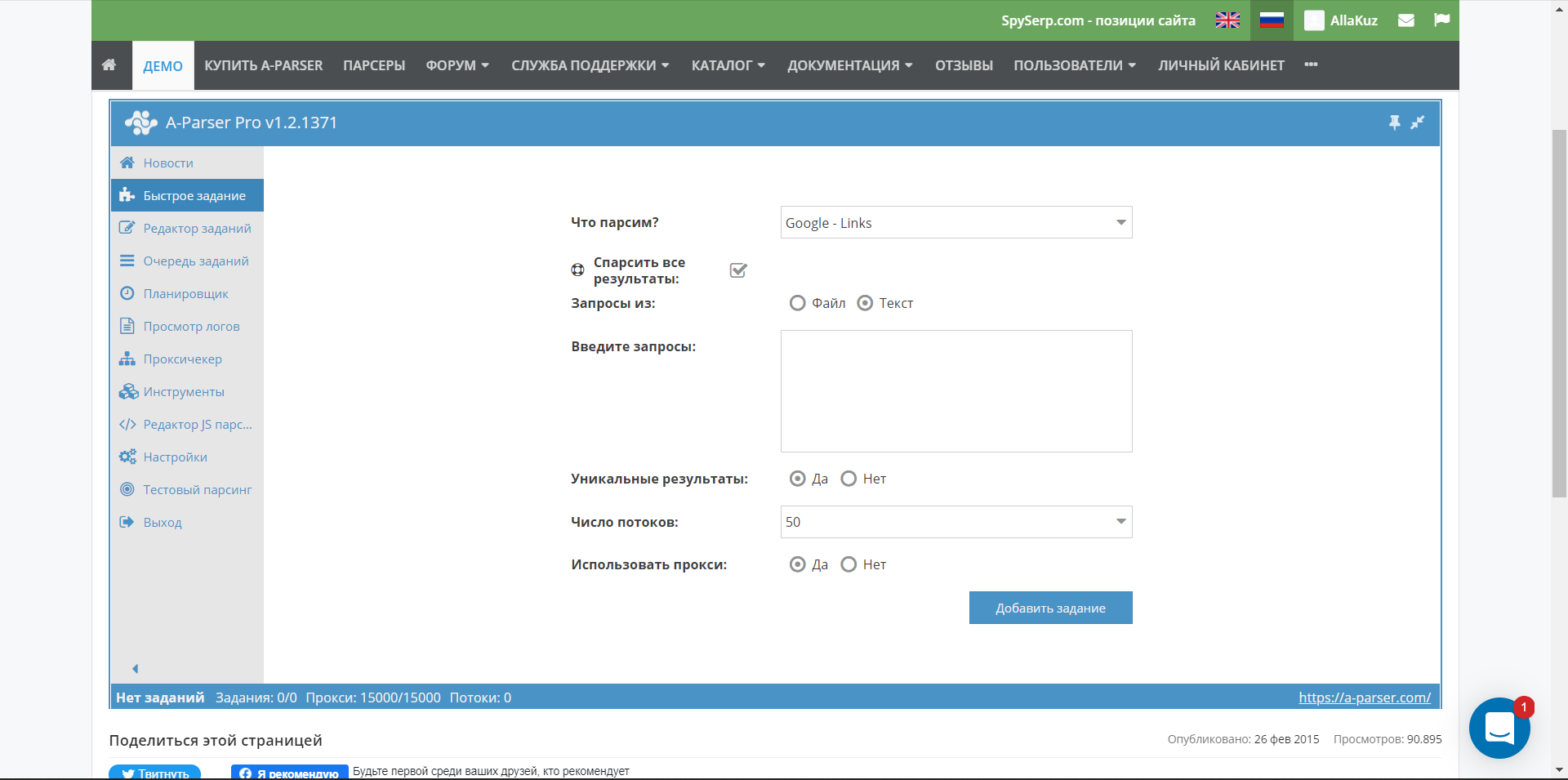Screen dimensions: 1568x780
Task: Toggle the Спарсить все результаты checkbox
Action: tap(738, 270)
